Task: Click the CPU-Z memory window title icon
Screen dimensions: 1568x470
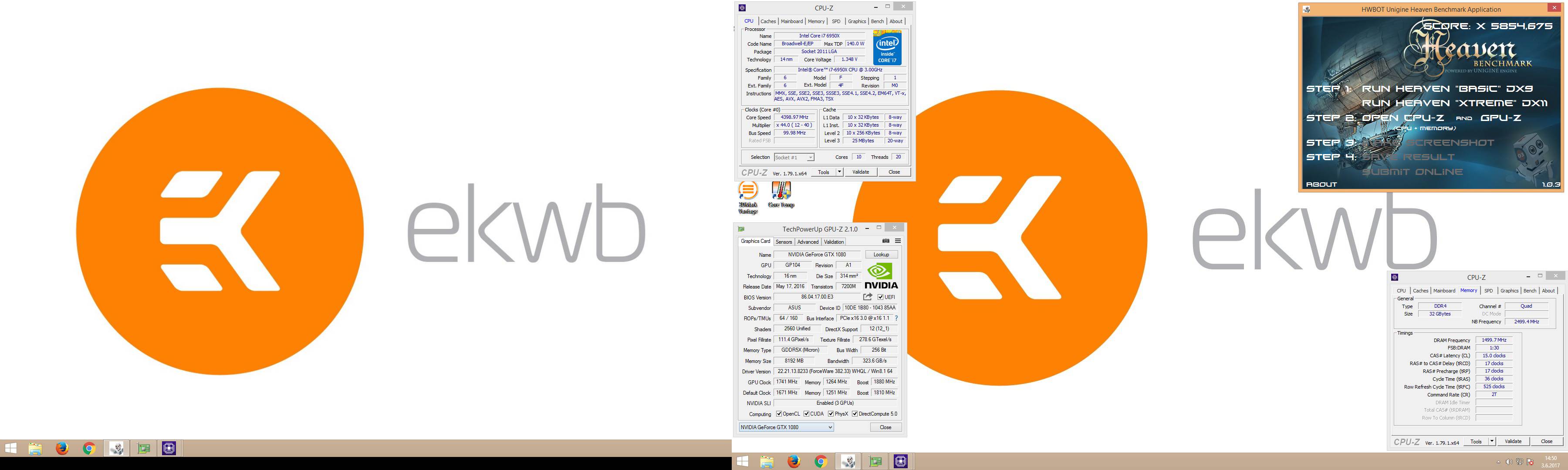Action: 1395,277
